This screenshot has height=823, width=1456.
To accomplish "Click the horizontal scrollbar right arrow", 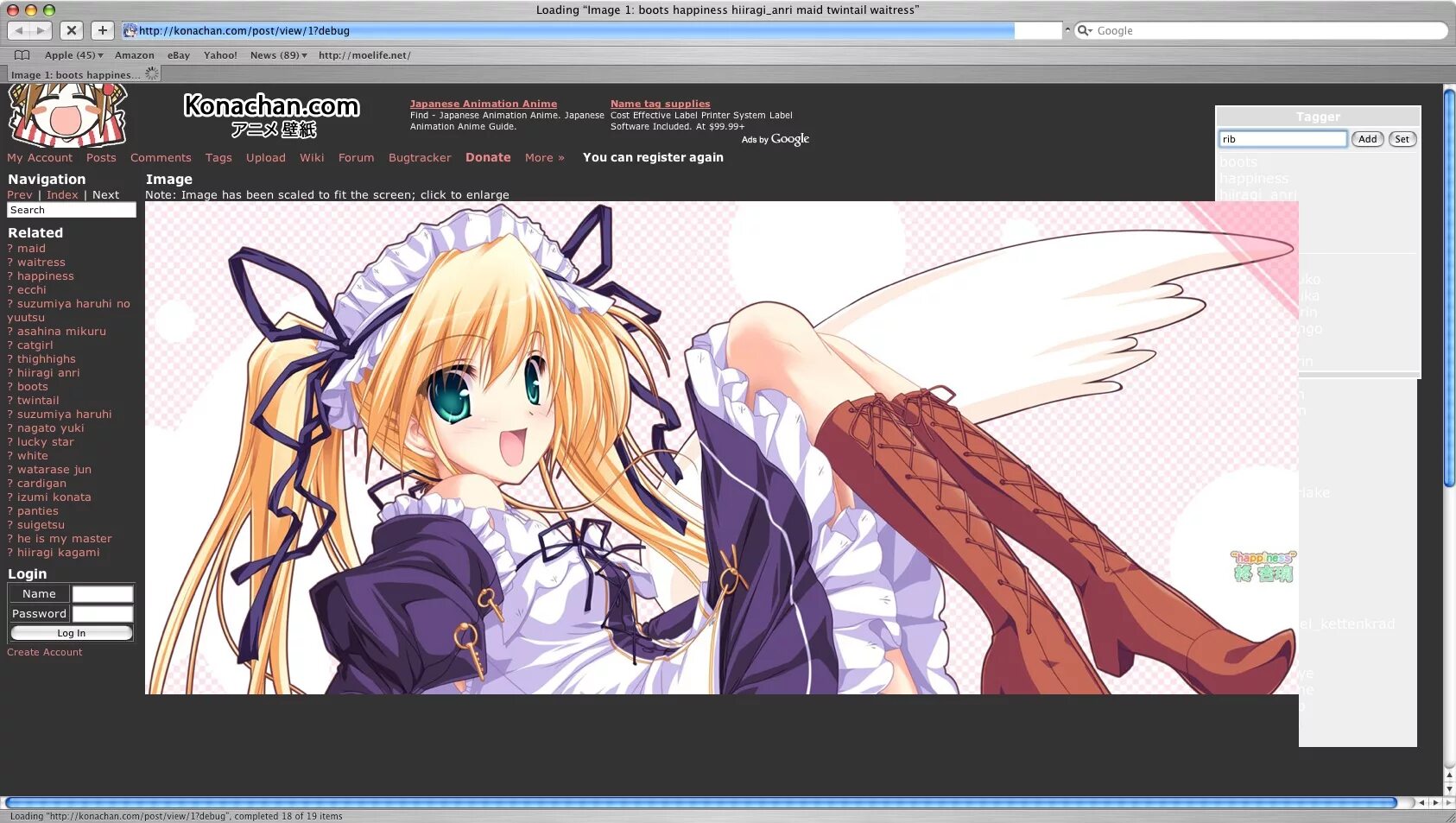I will pos(1436,803).
